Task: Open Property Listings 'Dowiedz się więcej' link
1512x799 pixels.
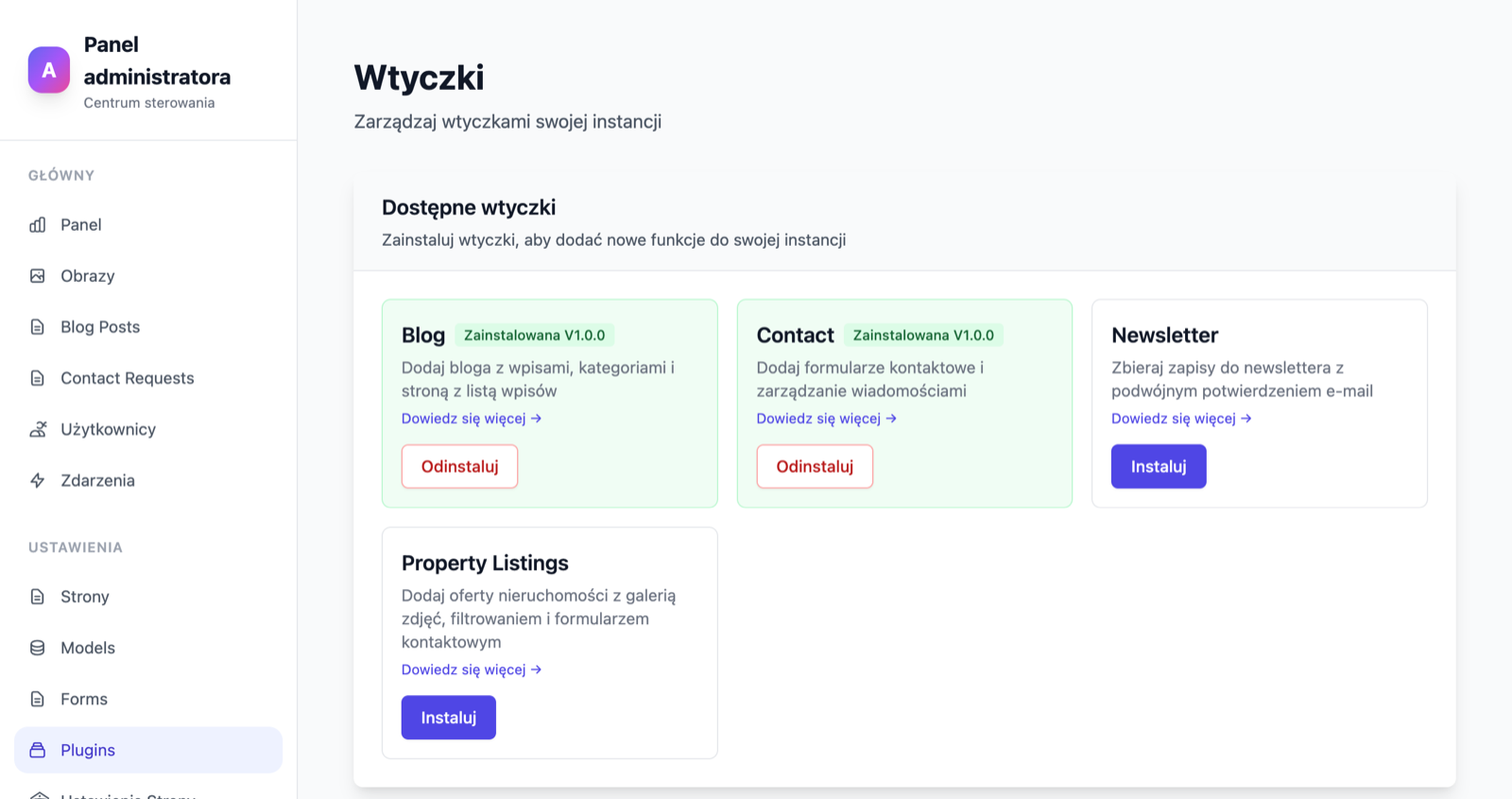Action: (x=472, y=669)
